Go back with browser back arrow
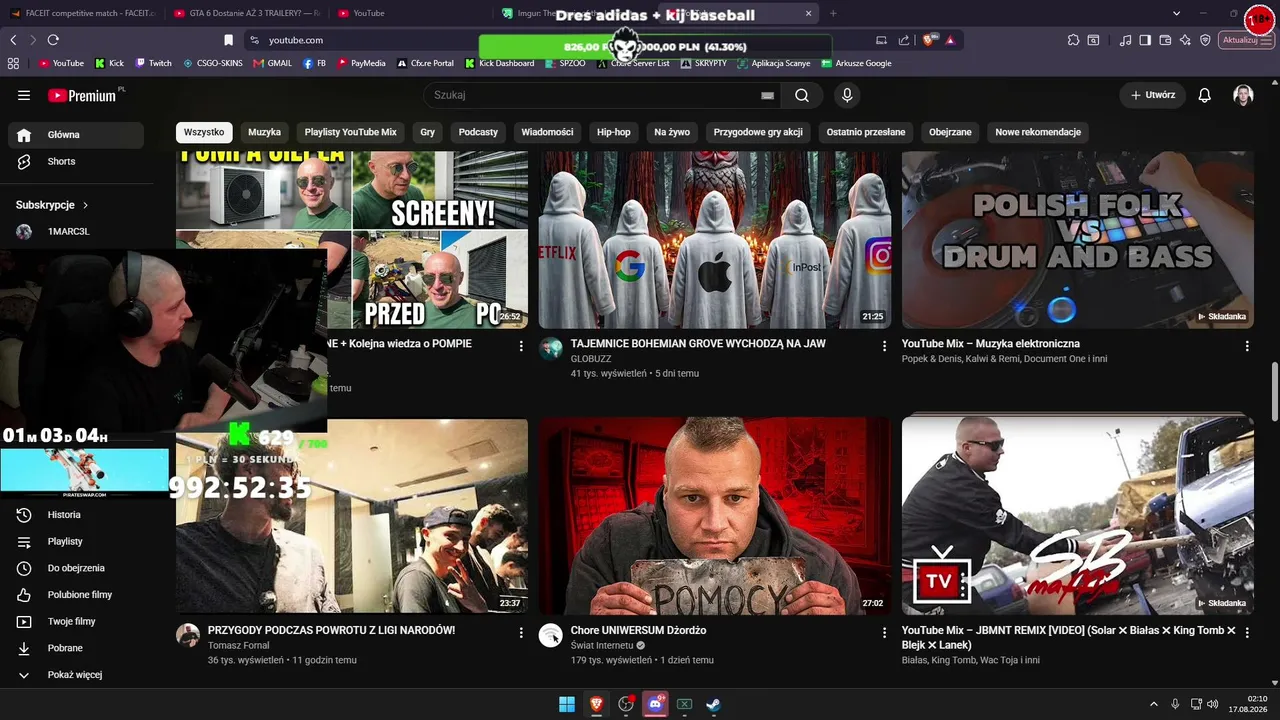Viewport: 1280px width, 720px height. (x=13, y=40)
